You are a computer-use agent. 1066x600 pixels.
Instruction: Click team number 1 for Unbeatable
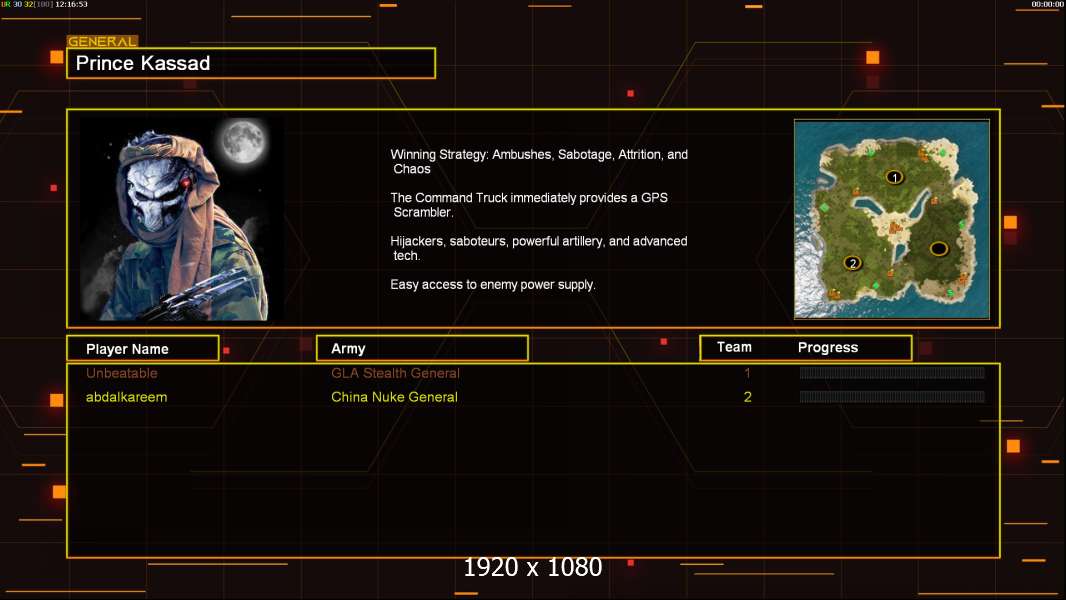pyautogui.click(x=747, y=373)
